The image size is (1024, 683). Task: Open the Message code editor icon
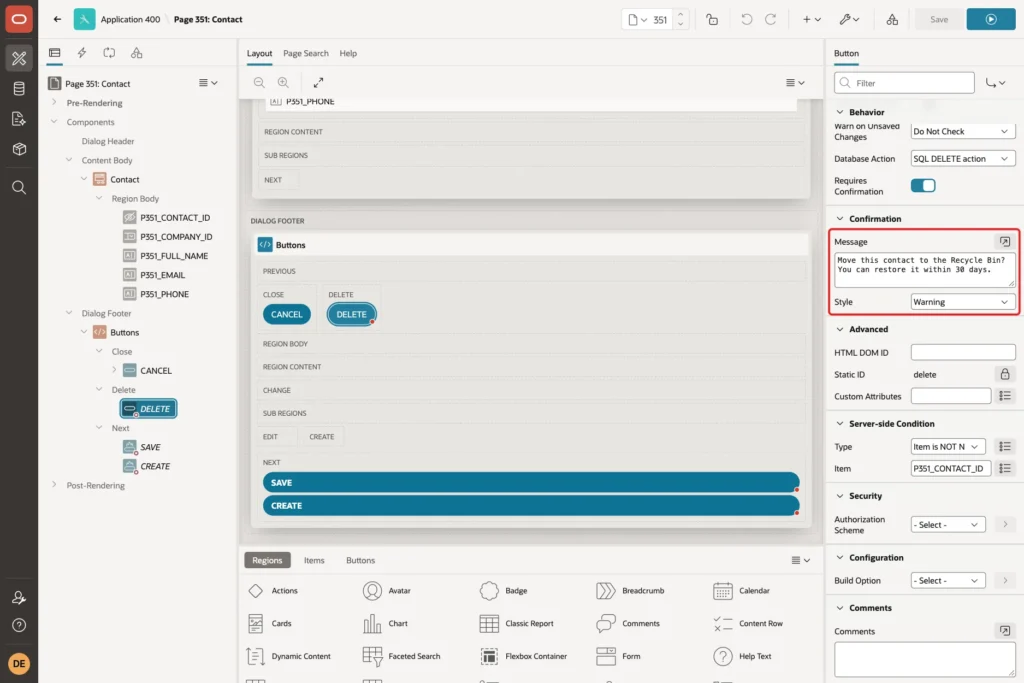1004,242
